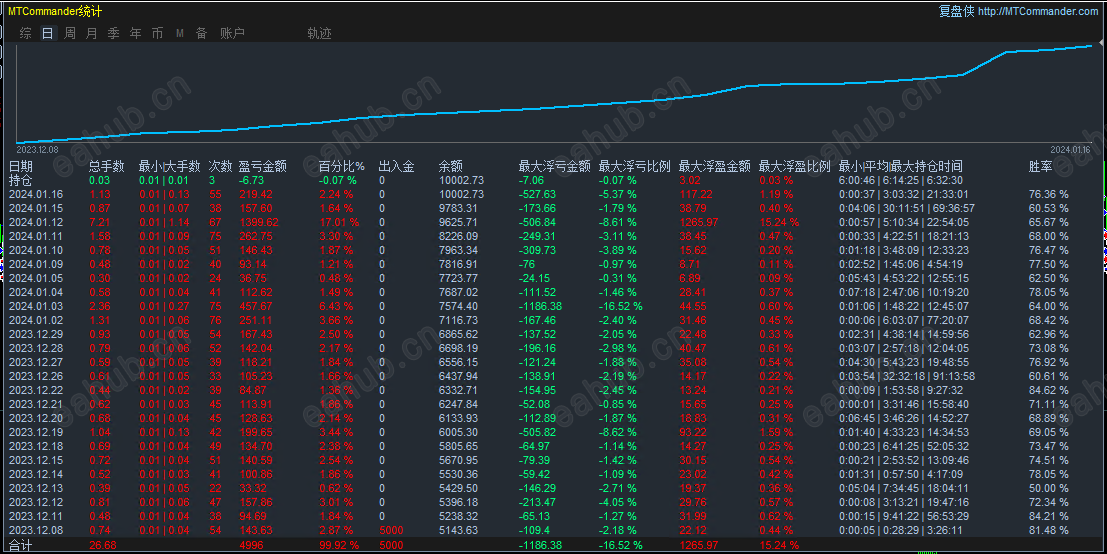Screen dimensions: 1107x554
Task: Click the 盈亏金额 column header
Action: 263,167
